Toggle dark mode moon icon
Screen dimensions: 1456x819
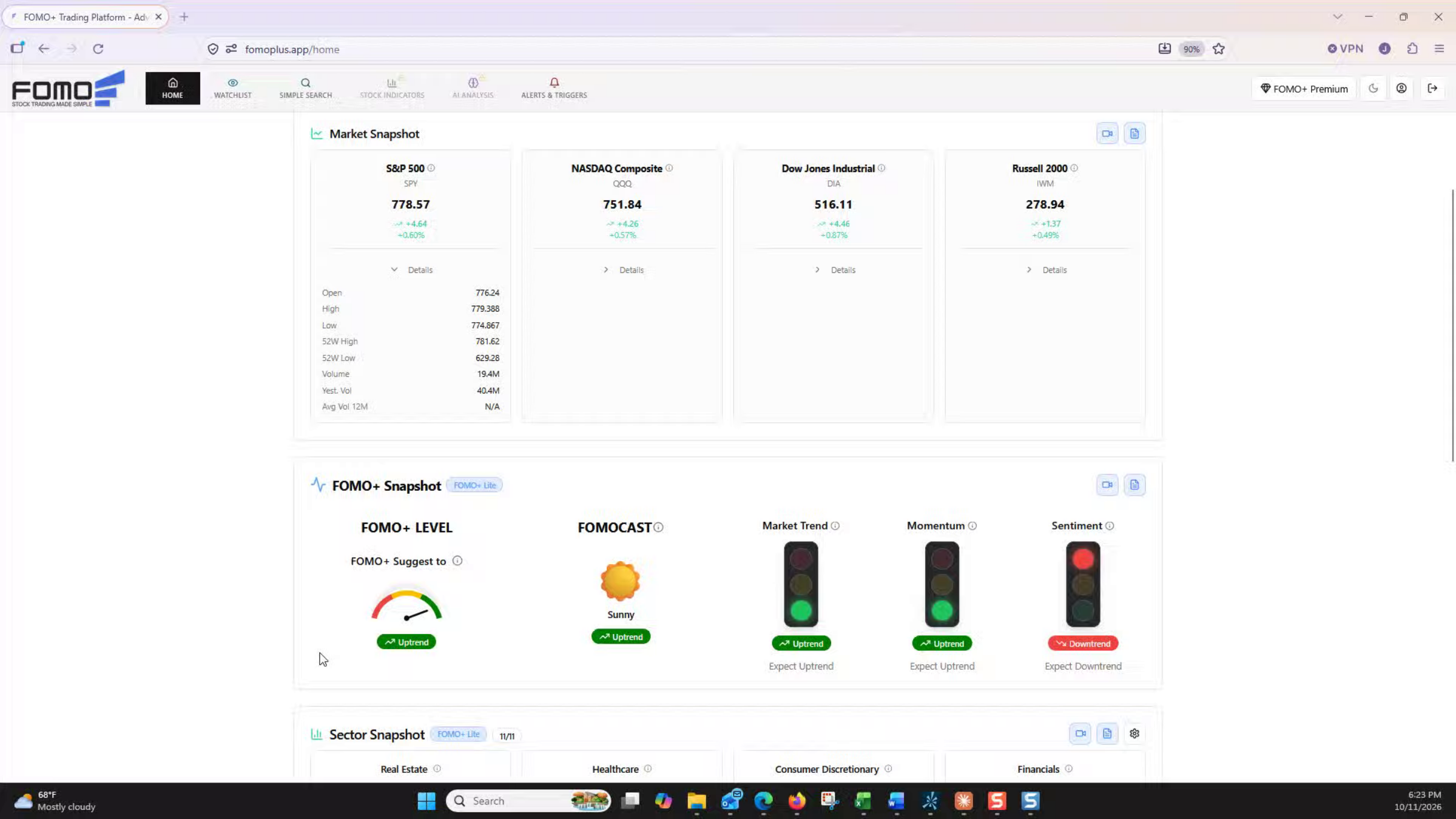coord(1373,89)
